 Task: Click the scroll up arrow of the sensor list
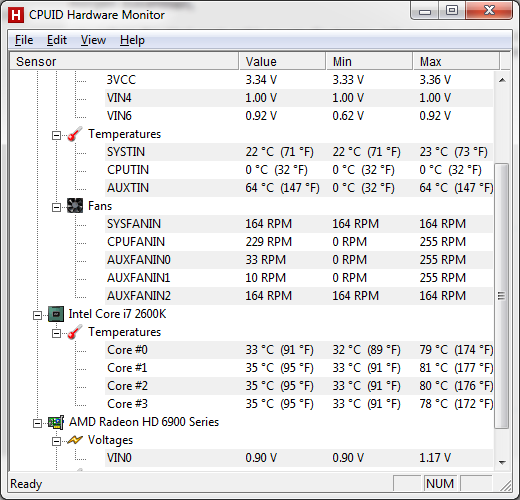pyautogui.click(x=502, y=80)
